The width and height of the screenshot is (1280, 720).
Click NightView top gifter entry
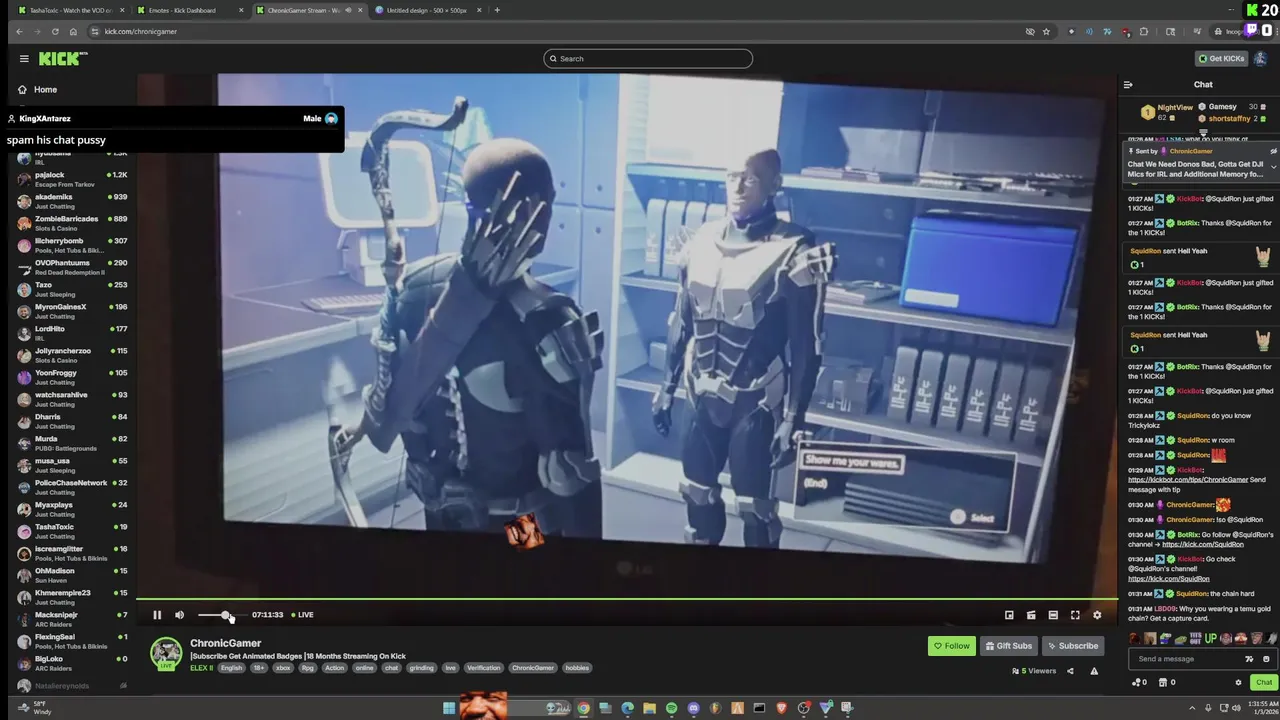pos(1168,112)
